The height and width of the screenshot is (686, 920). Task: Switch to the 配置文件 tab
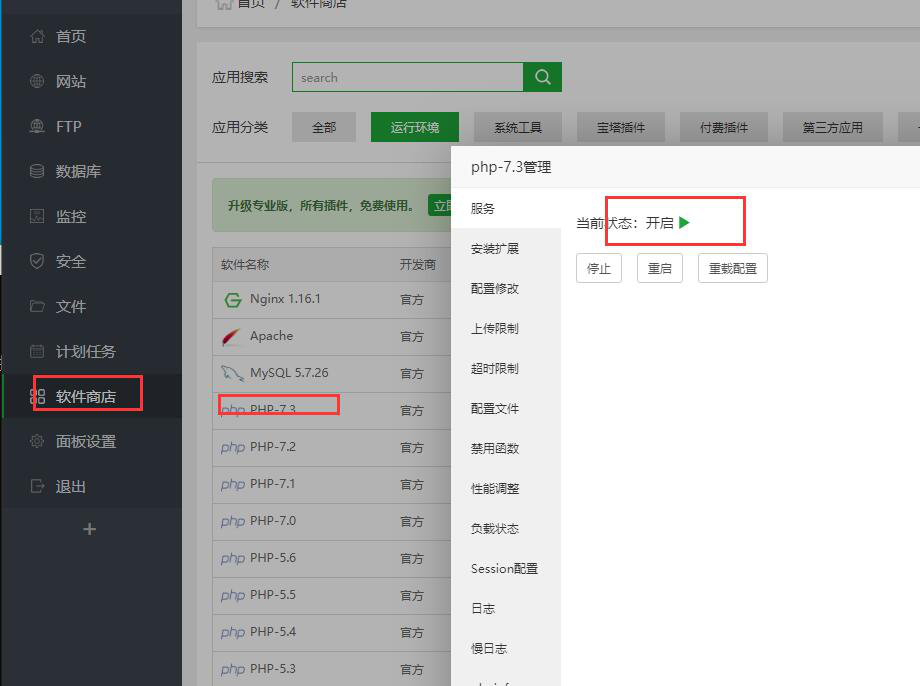coord(506,408)
